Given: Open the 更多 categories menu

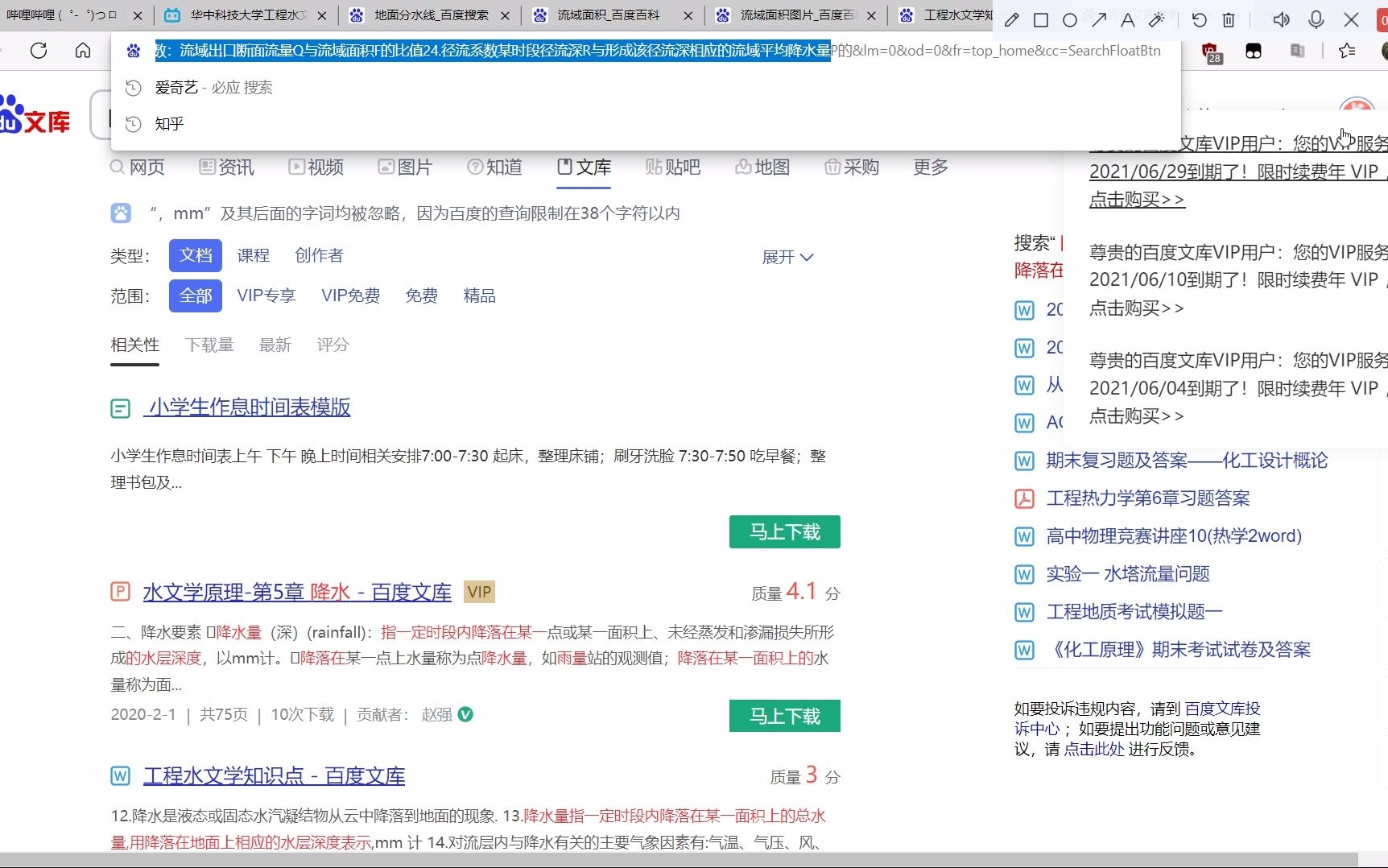Looking at the screenshot, I should click(931, 167).
